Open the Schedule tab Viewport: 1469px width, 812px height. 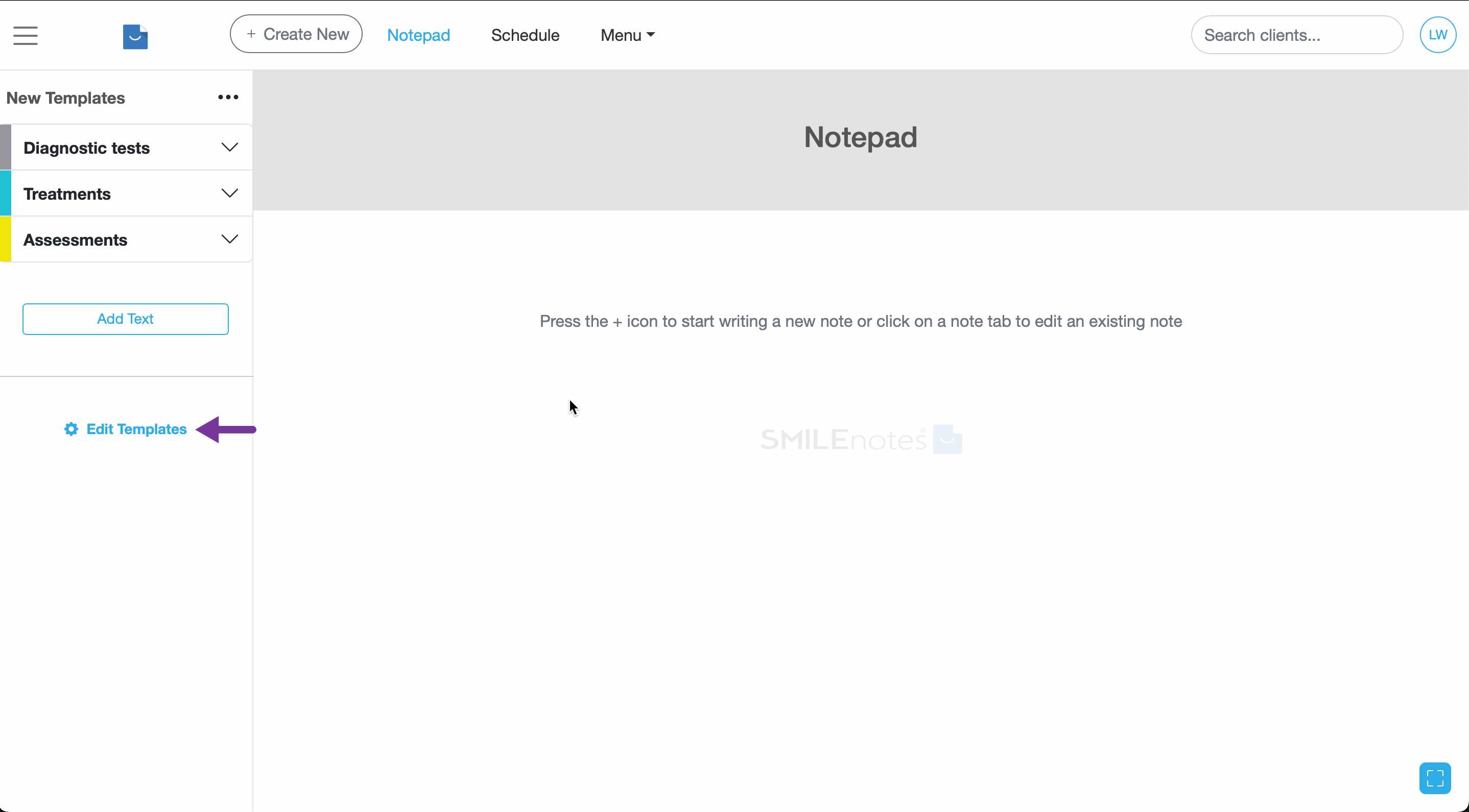tap(525, 35)
